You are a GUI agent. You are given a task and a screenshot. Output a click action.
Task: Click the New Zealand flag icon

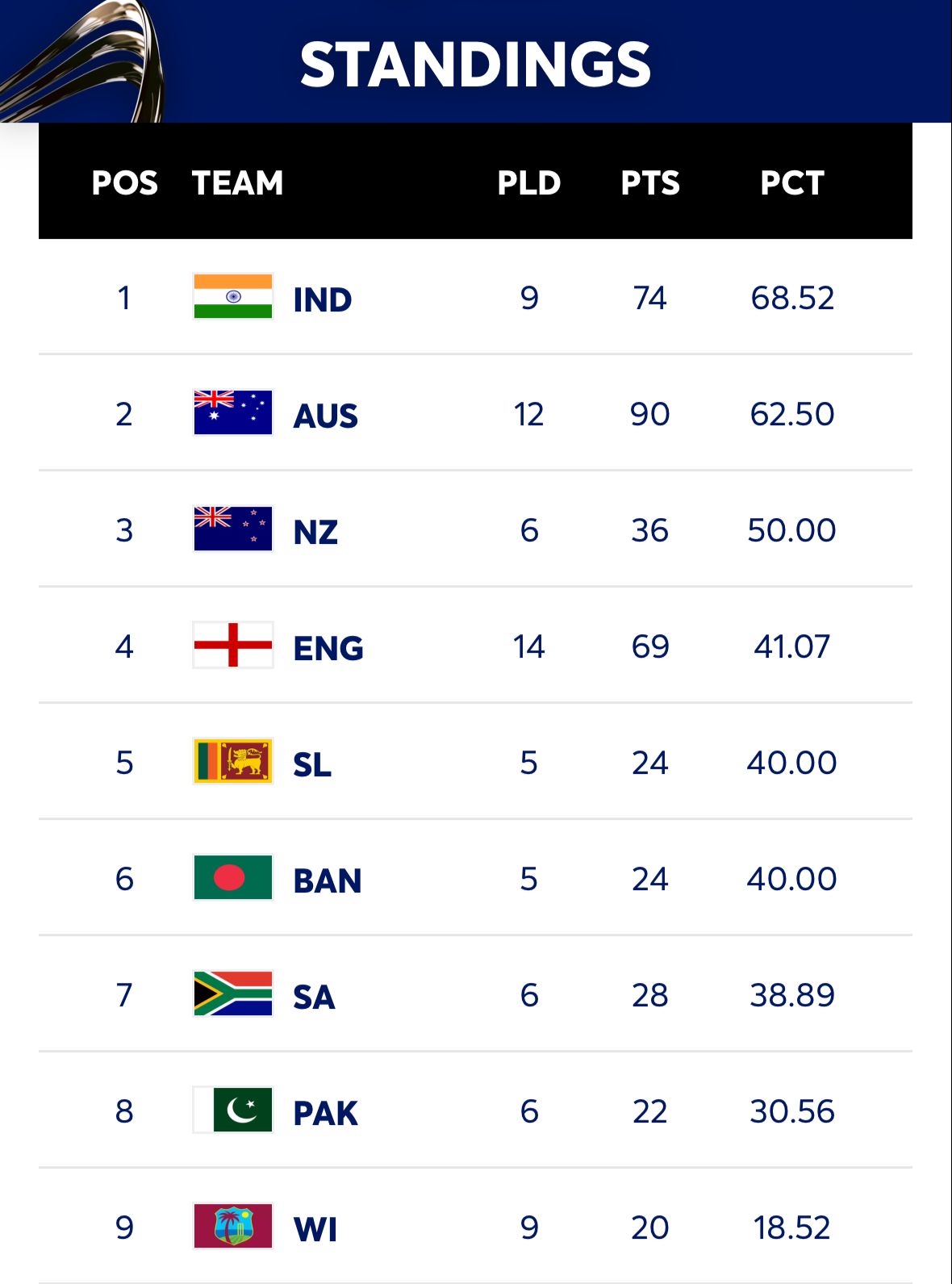click(x=233, y=529)
